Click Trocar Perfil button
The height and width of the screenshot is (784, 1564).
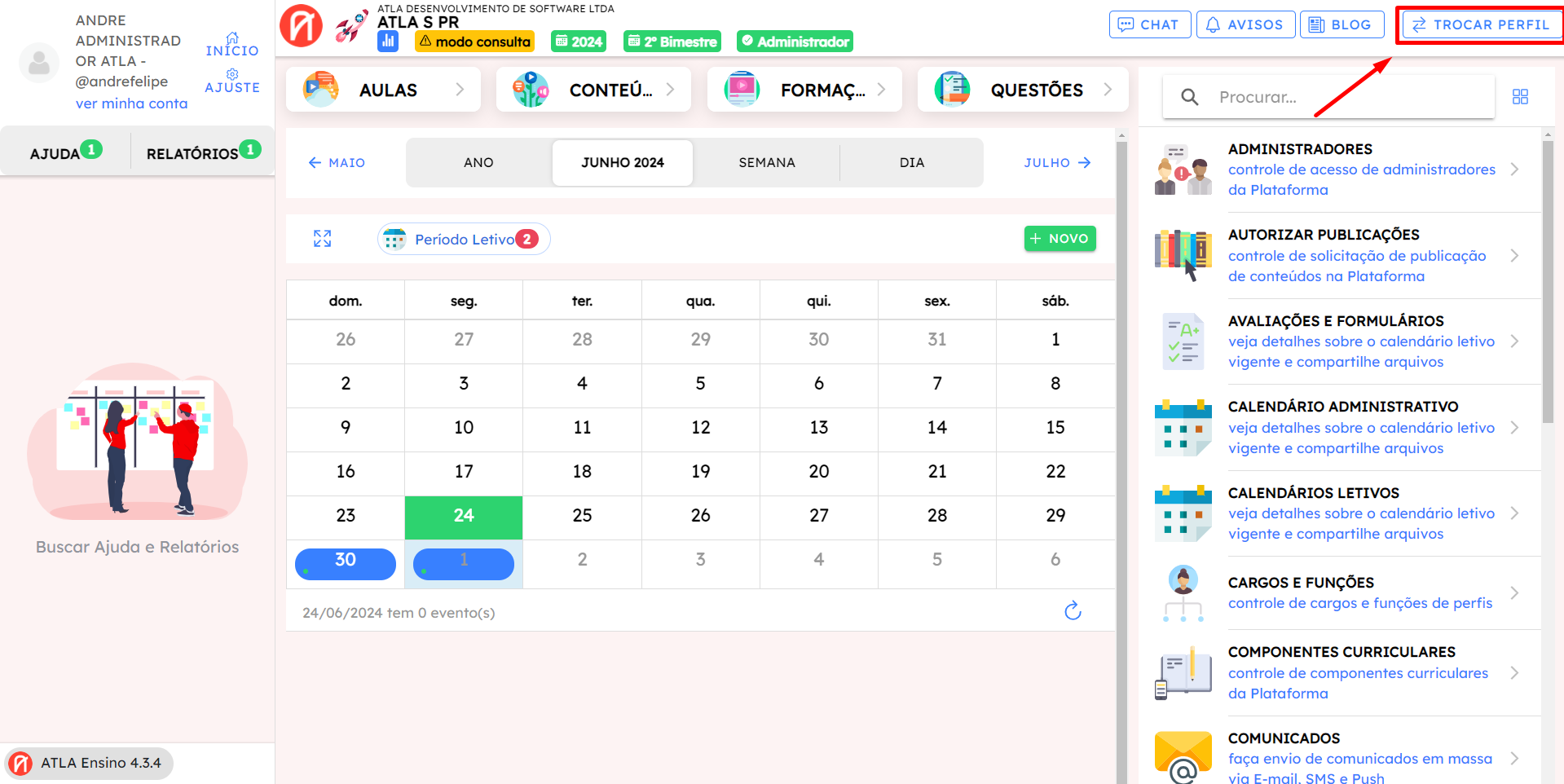[1481, 24]
